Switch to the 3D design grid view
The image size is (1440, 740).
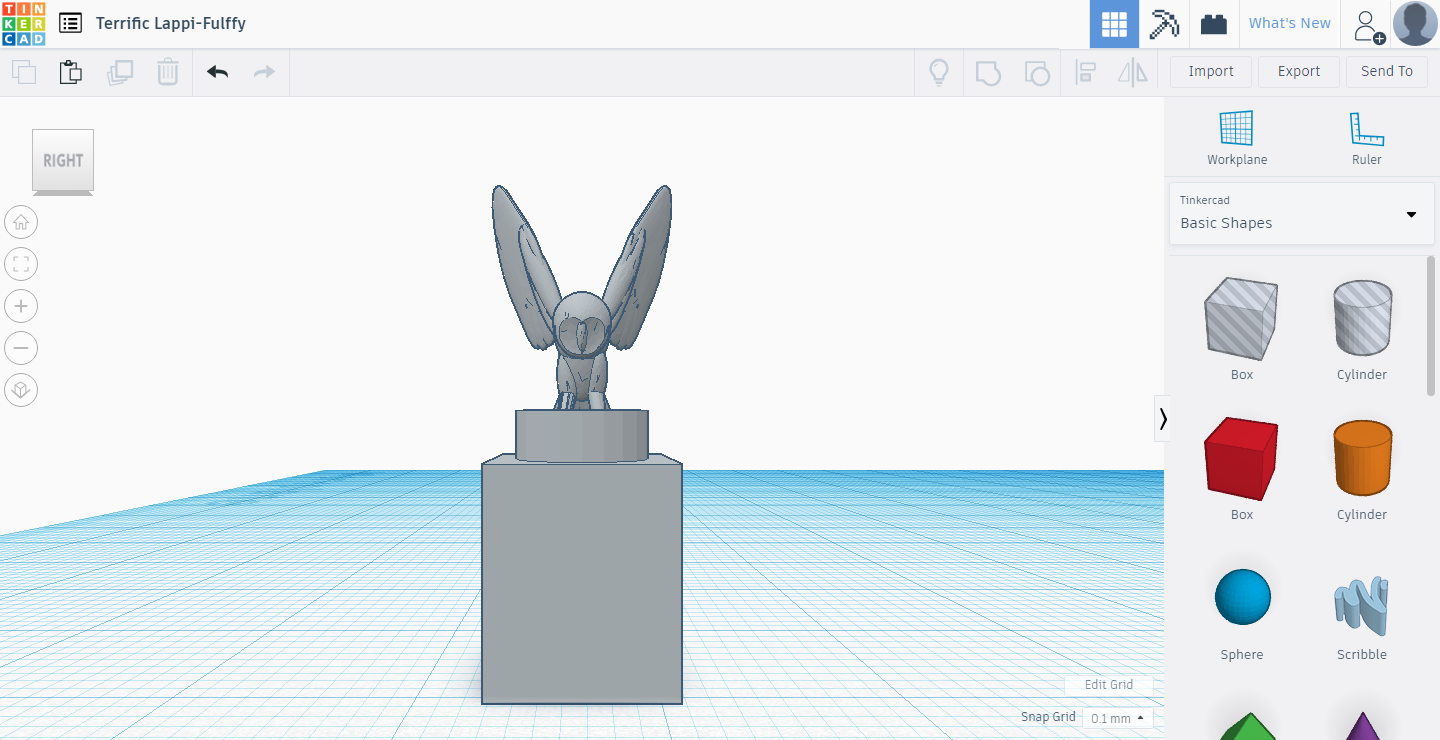pyautogui.click(x=1114, y=24)
